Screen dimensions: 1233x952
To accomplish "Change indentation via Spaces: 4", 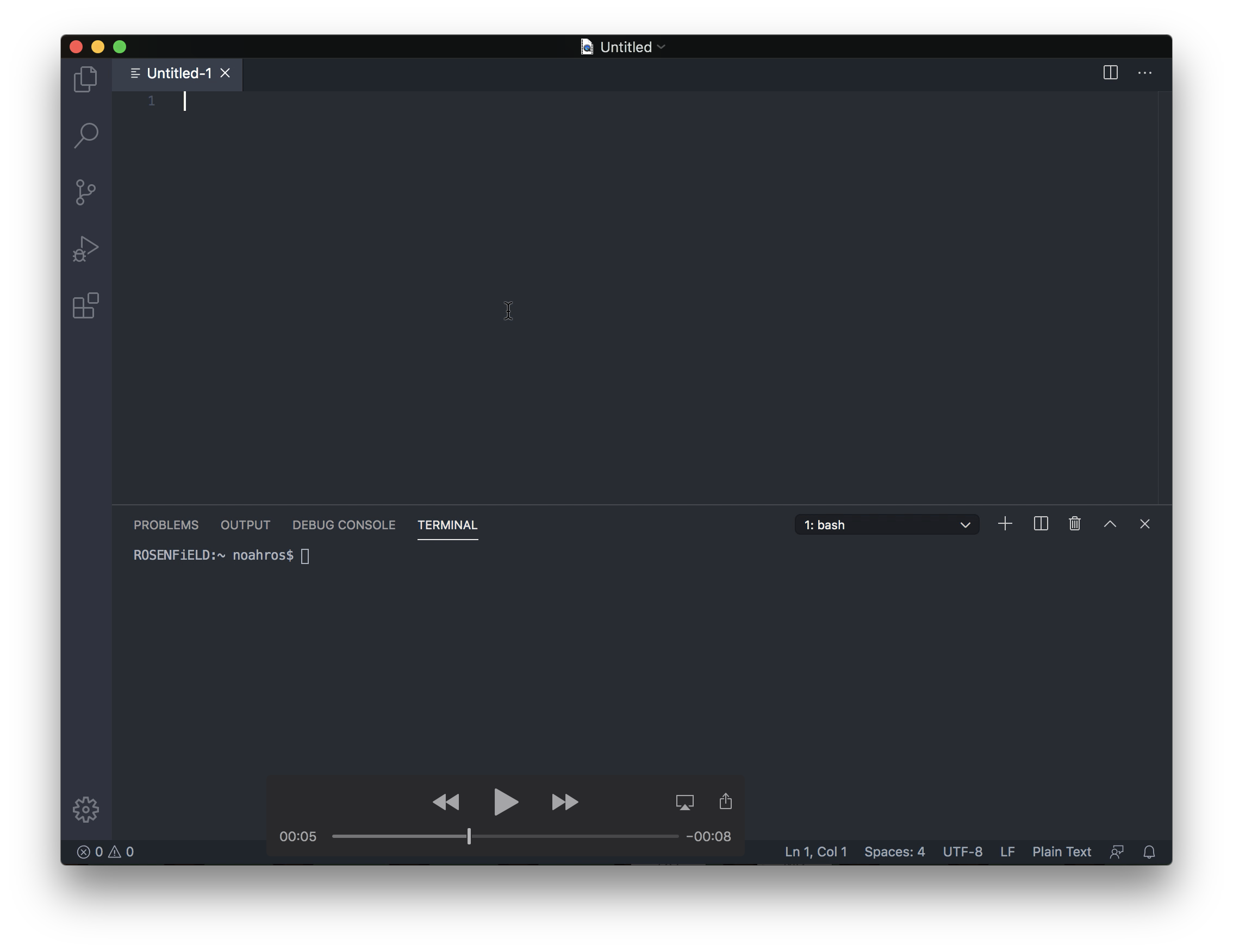I will pyautogui.click(x=894, y=851).
